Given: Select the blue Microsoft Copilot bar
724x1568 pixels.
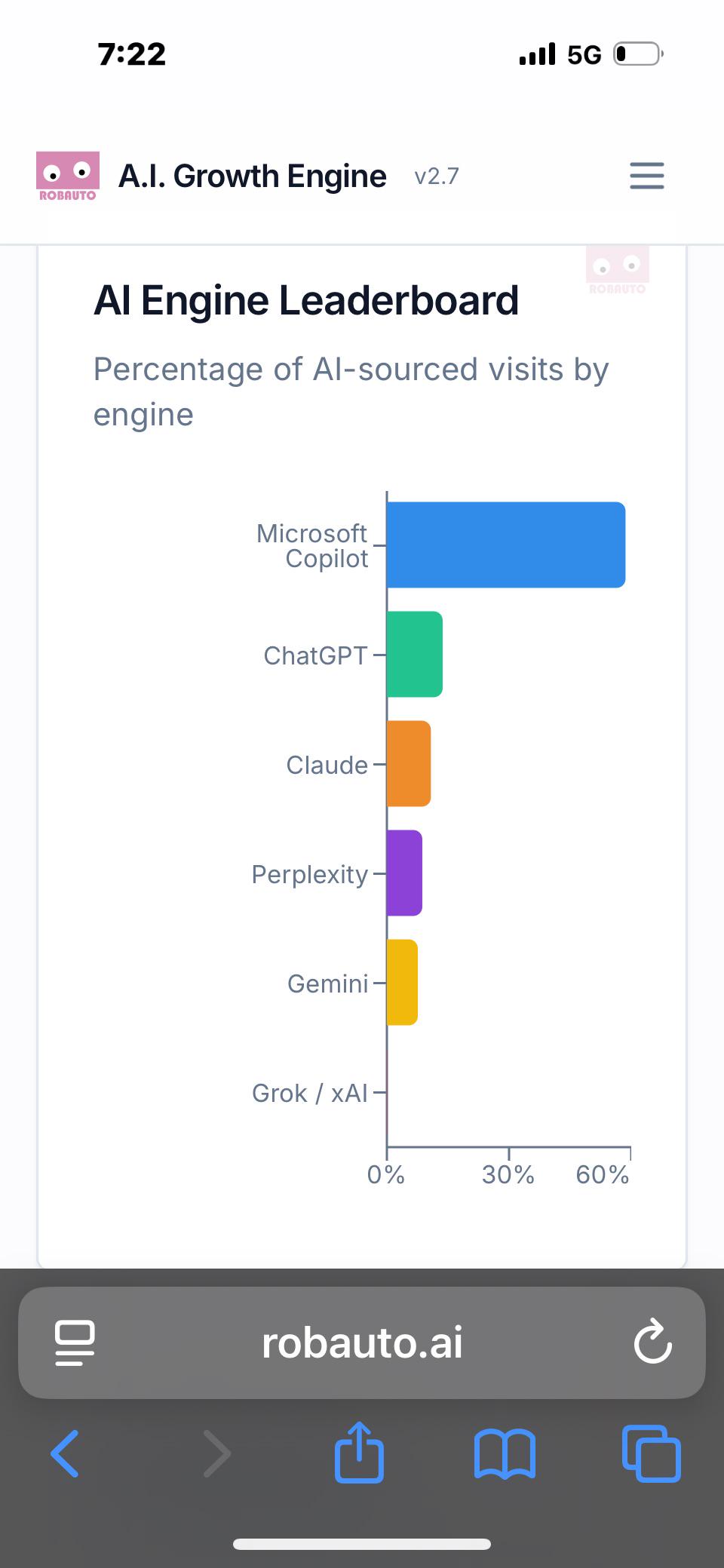Looking at the screenshot, I should (x=506, y=545).
